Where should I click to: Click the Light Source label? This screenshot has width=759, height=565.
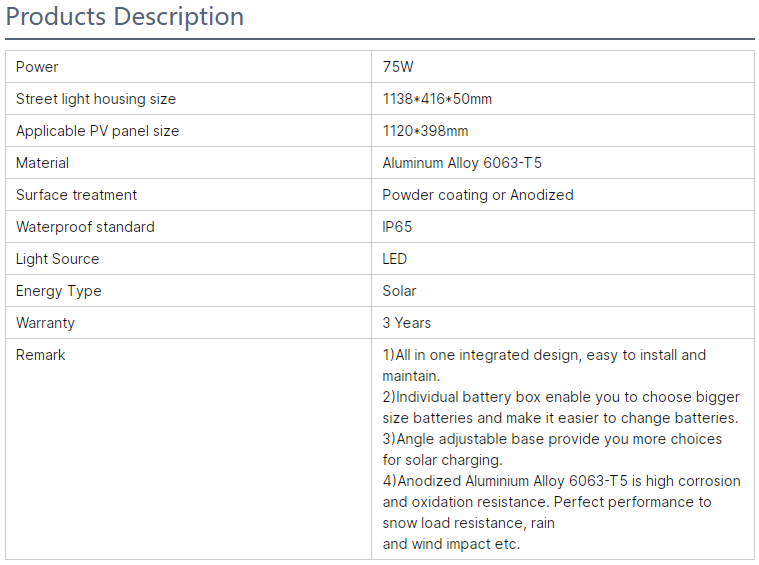58,259
